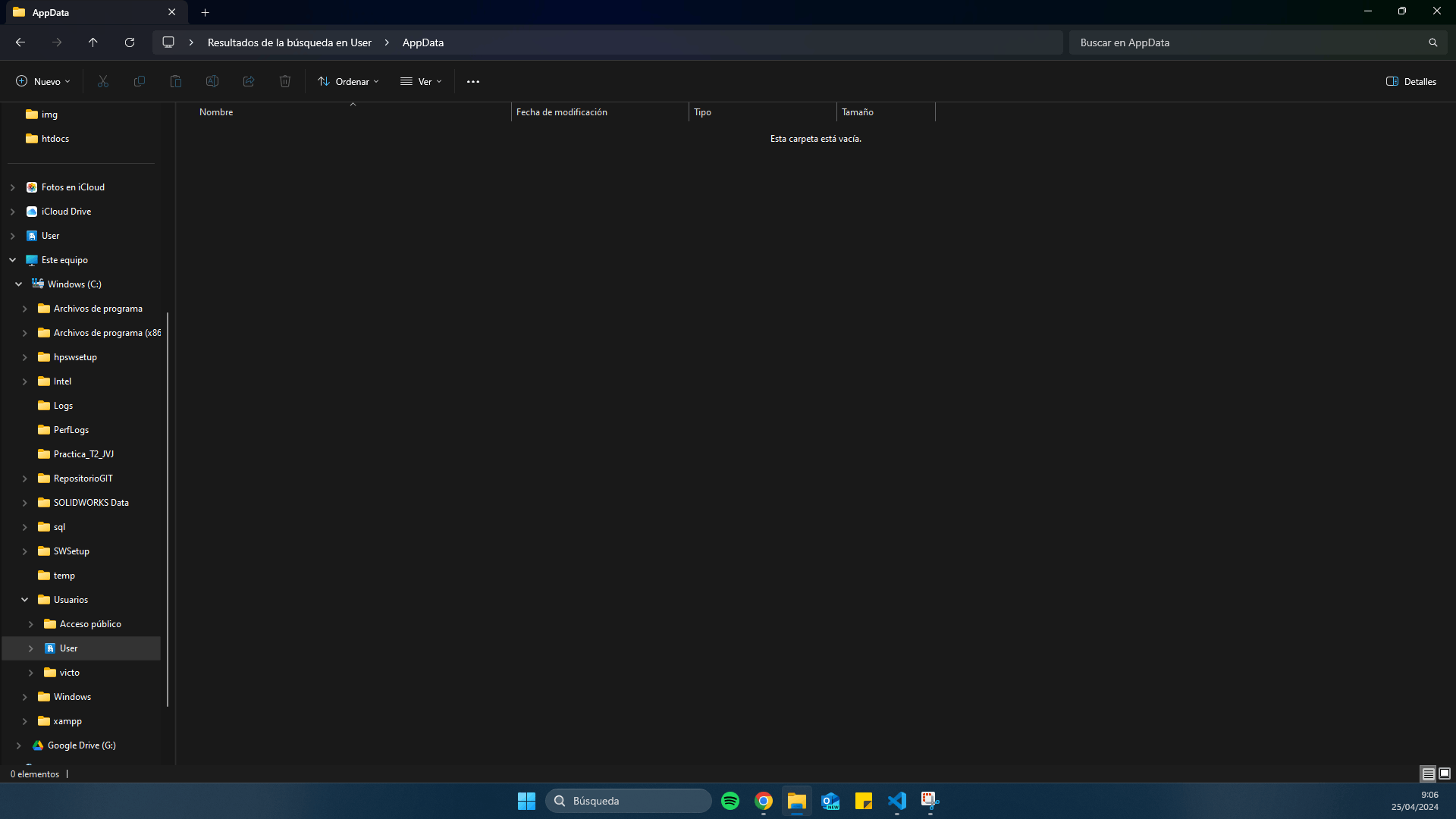
Task: Click the Refresh button in navigation bar
Action: pyautogui.click(x=130, y=42)
